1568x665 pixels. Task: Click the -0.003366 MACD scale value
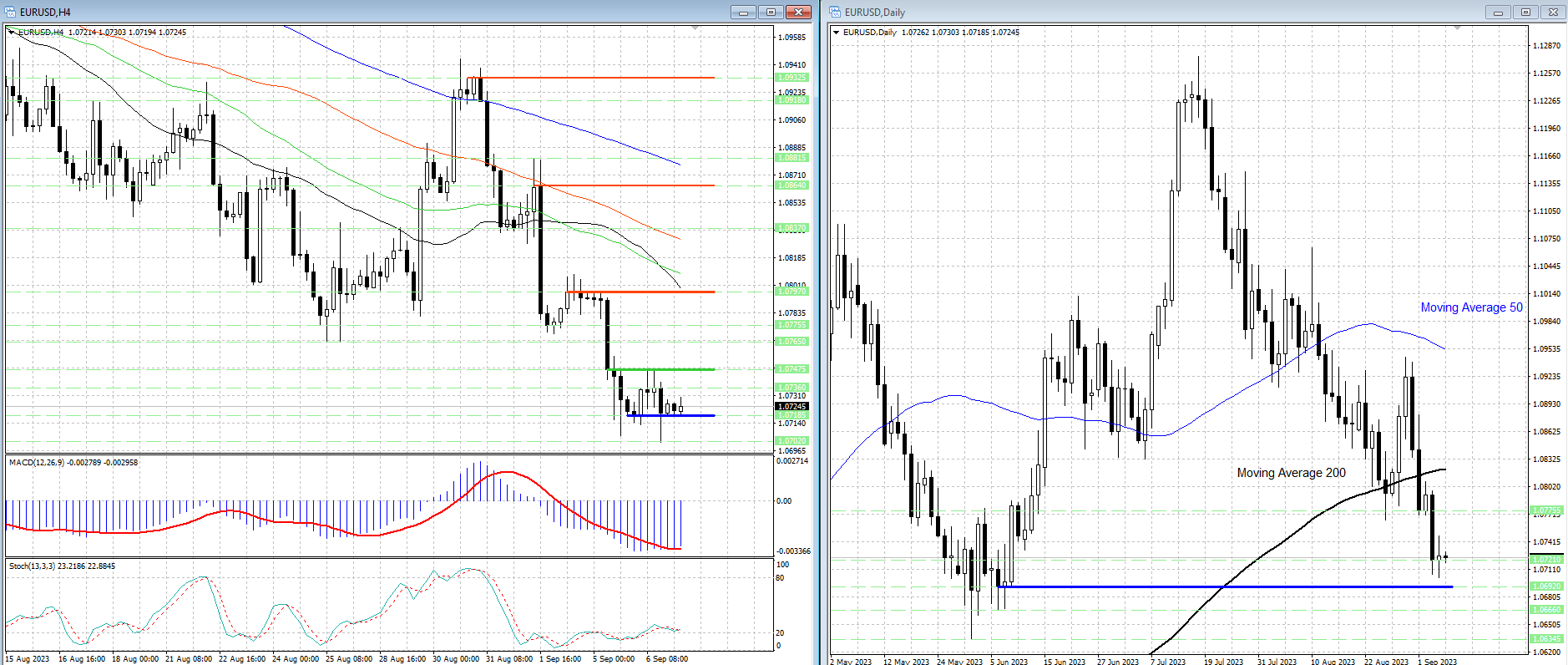point(793,551)
